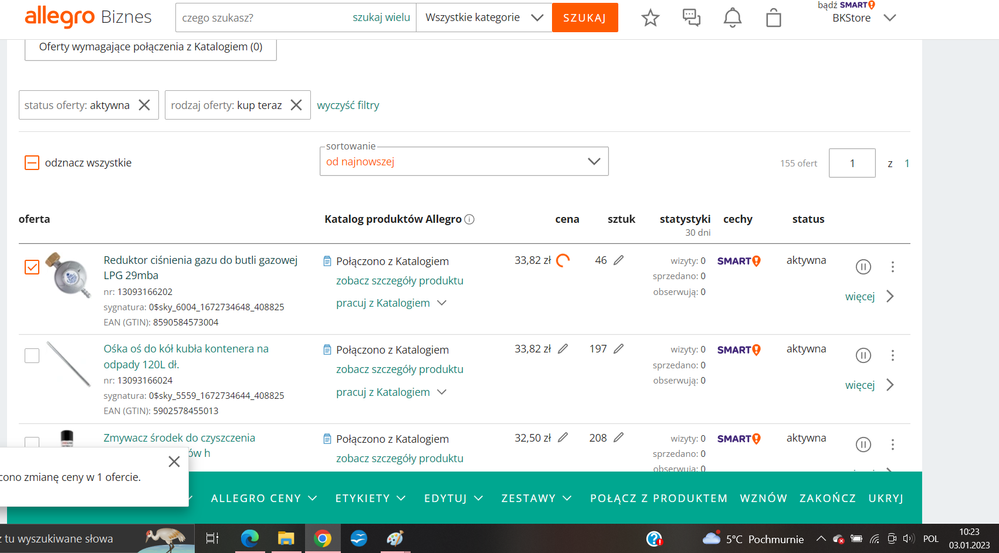Viewport: 999px width, 553px height.
Task: Edit quantity pencil for Ośka offer
Action: pos(618,348)
